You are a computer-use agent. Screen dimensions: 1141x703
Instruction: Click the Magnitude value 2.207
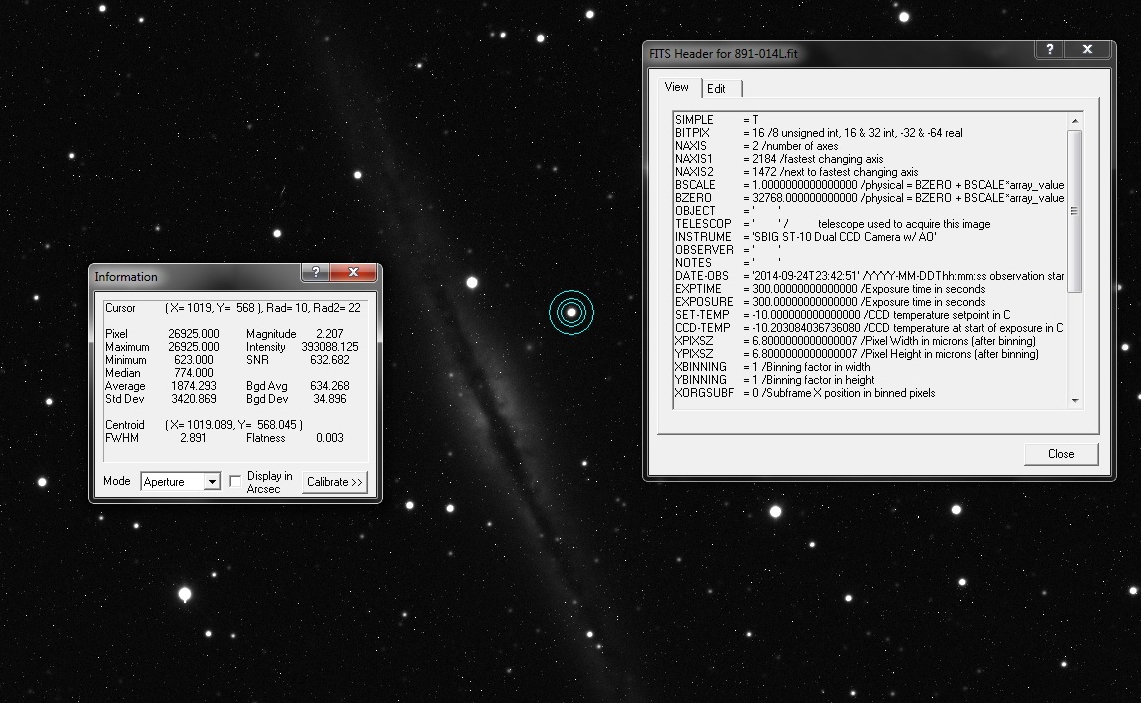(330, 334)
